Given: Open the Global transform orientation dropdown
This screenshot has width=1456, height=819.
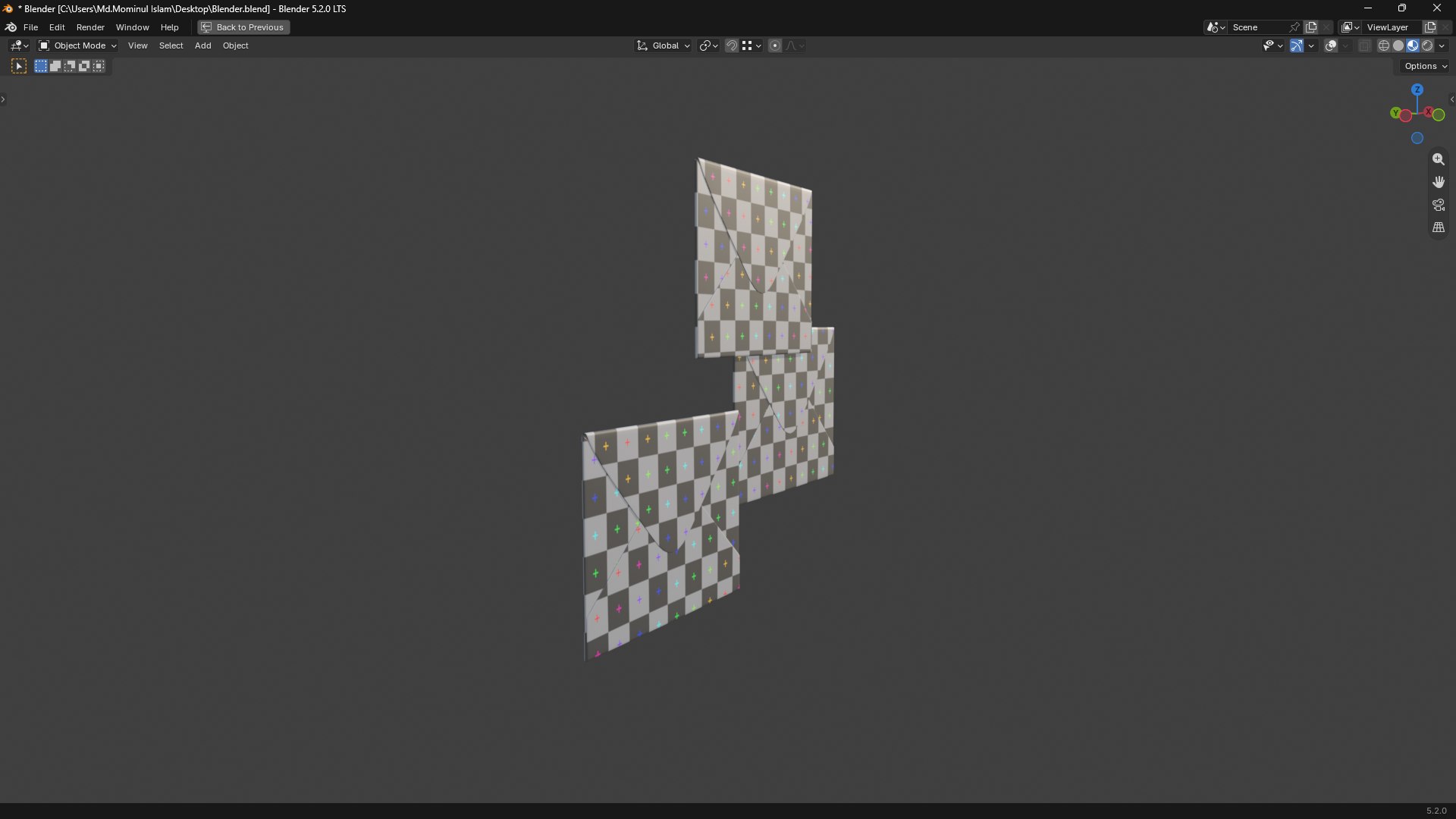Looking at the screenshot, I should coord(664,45).
